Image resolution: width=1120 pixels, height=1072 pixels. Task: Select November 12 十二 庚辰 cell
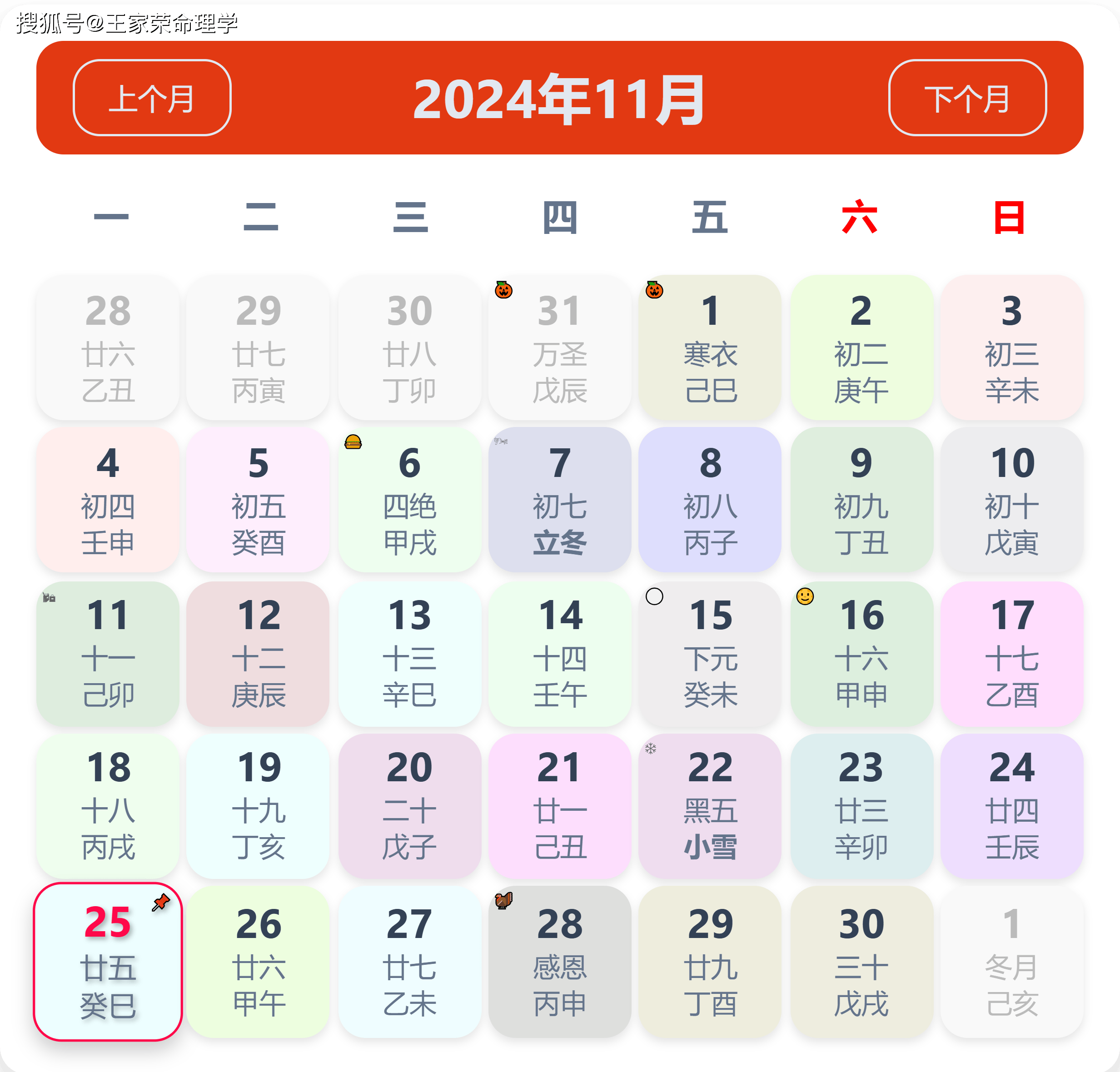click(258, 654)
